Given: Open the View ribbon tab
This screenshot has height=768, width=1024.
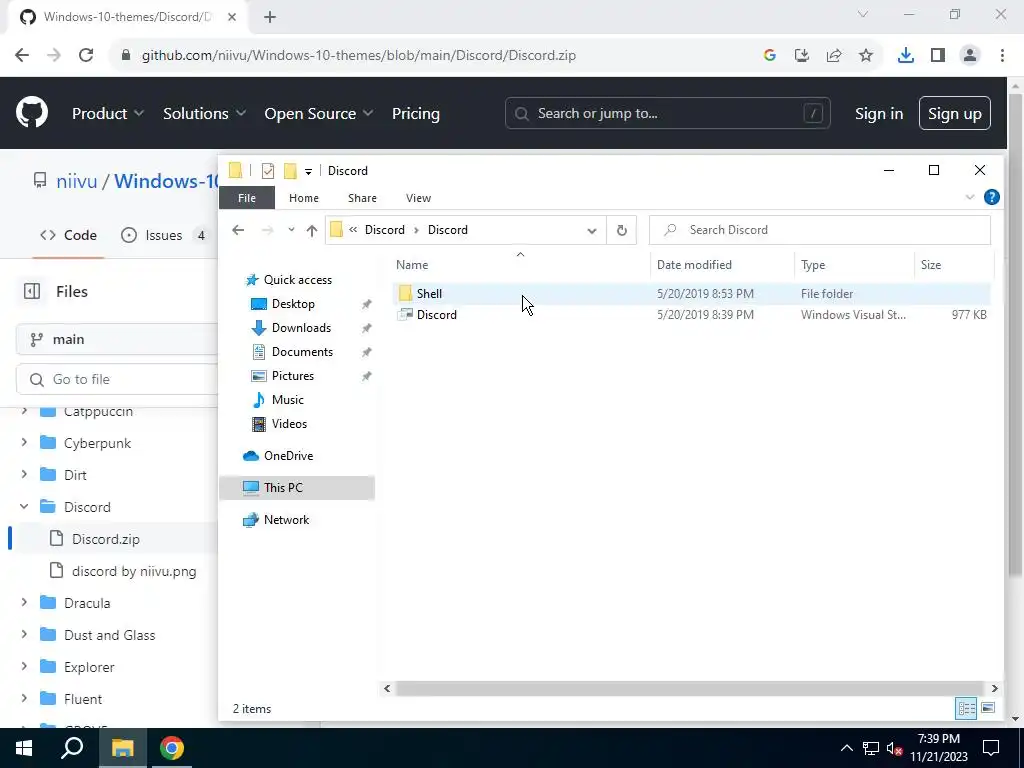Looking at the screenshot, I should click(x=419, y=198).
